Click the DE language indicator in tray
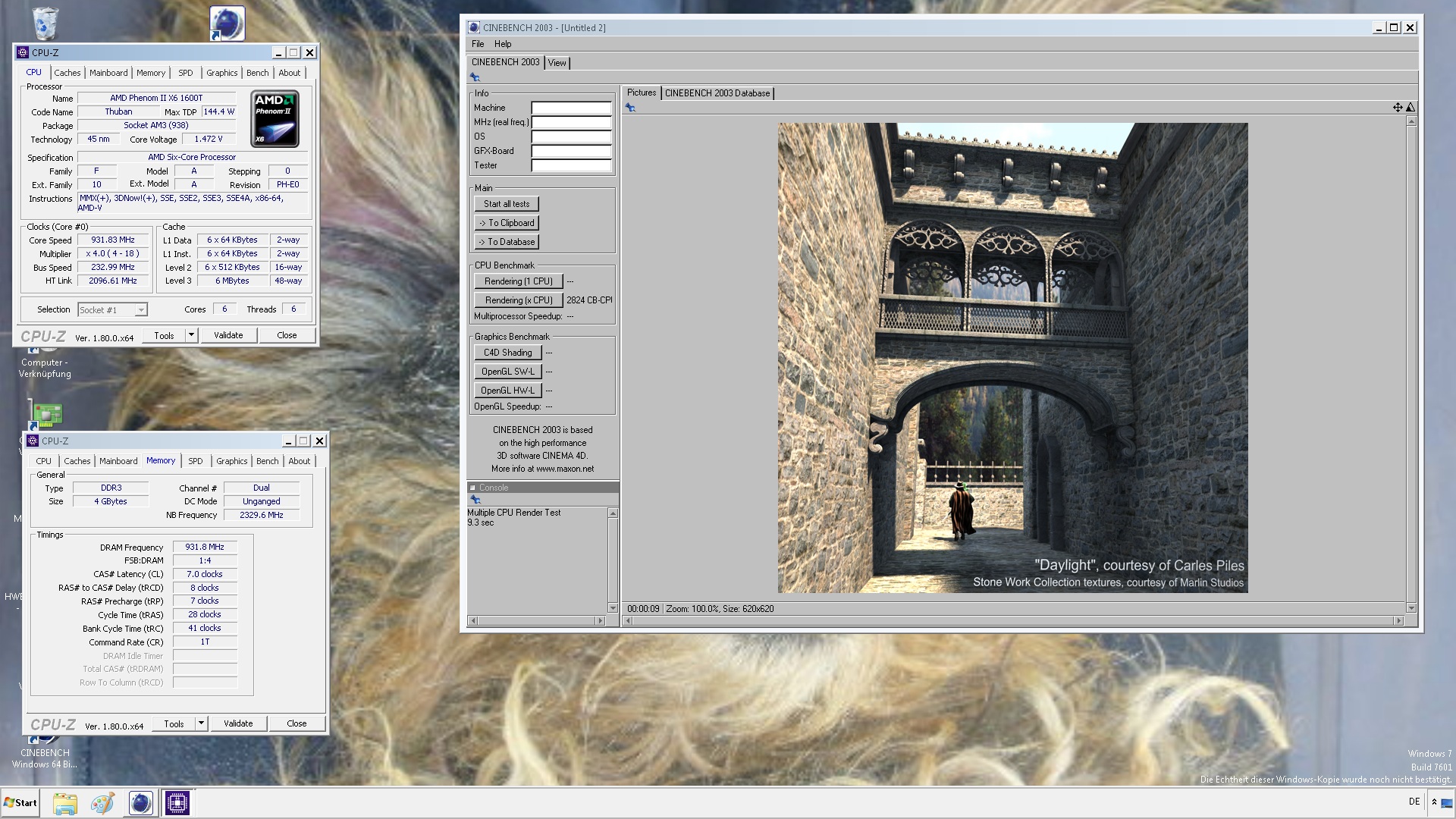The height and width of the screenshot is (819, 1456). click(x=1414, y=802)
